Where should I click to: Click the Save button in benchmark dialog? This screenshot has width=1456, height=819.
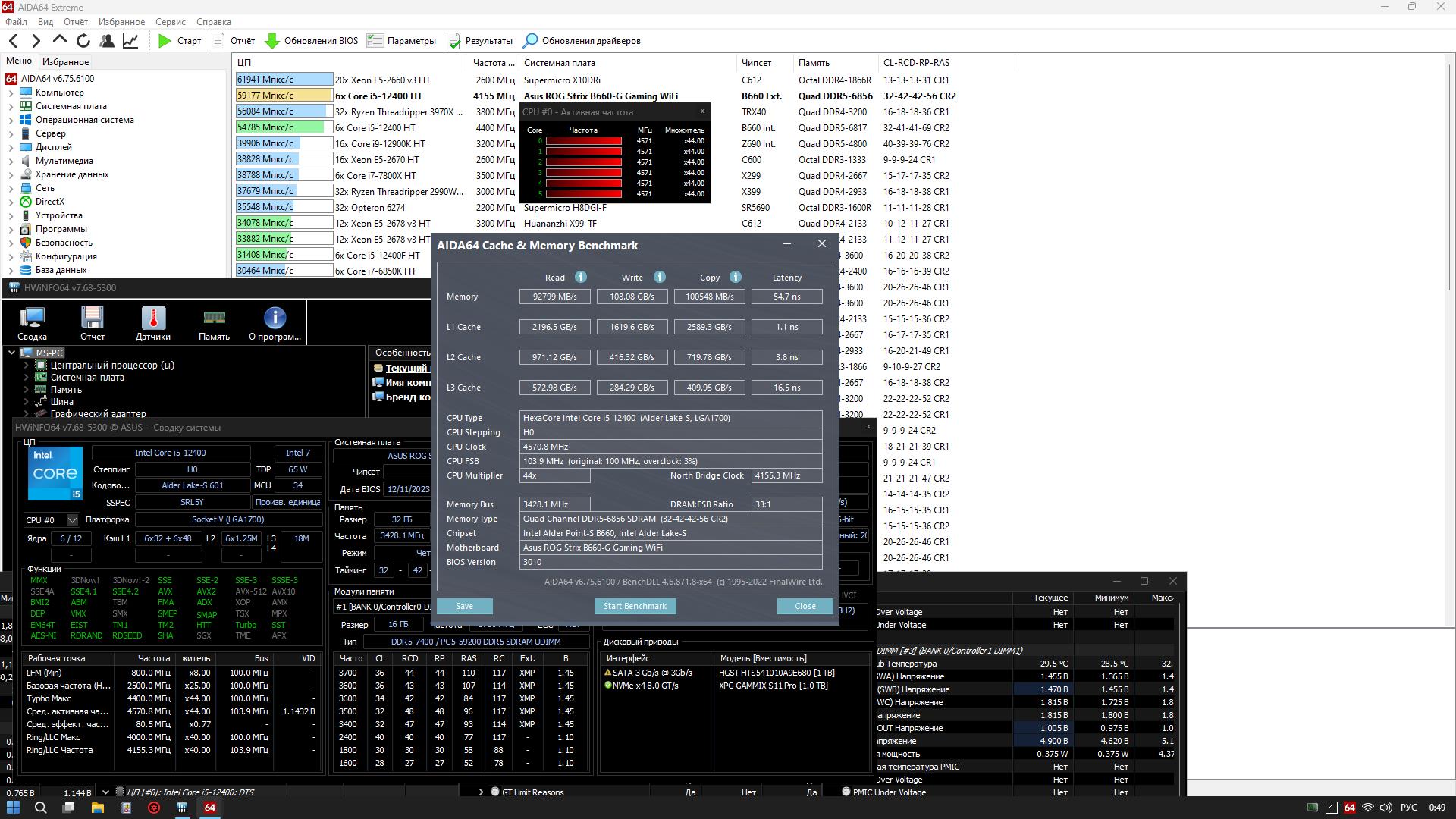[x=464, y=607]
